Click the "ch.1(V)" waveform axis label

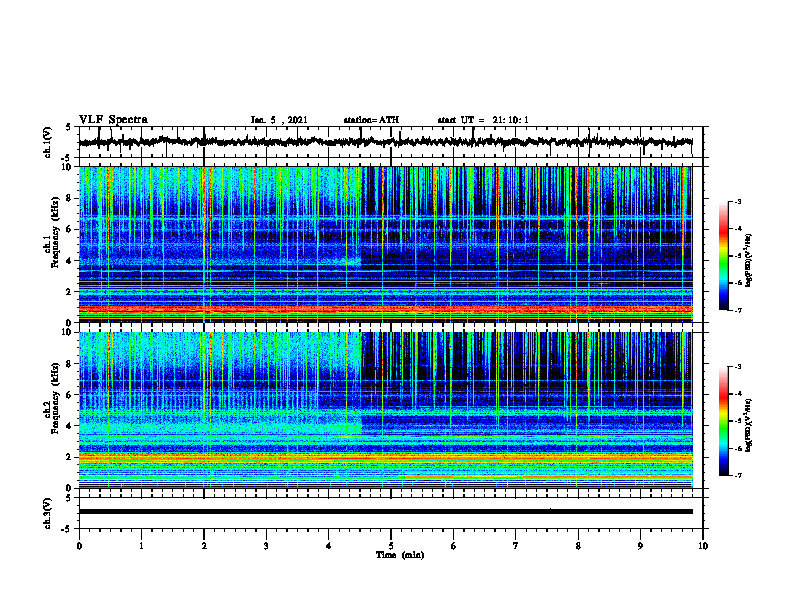point(48,142)
